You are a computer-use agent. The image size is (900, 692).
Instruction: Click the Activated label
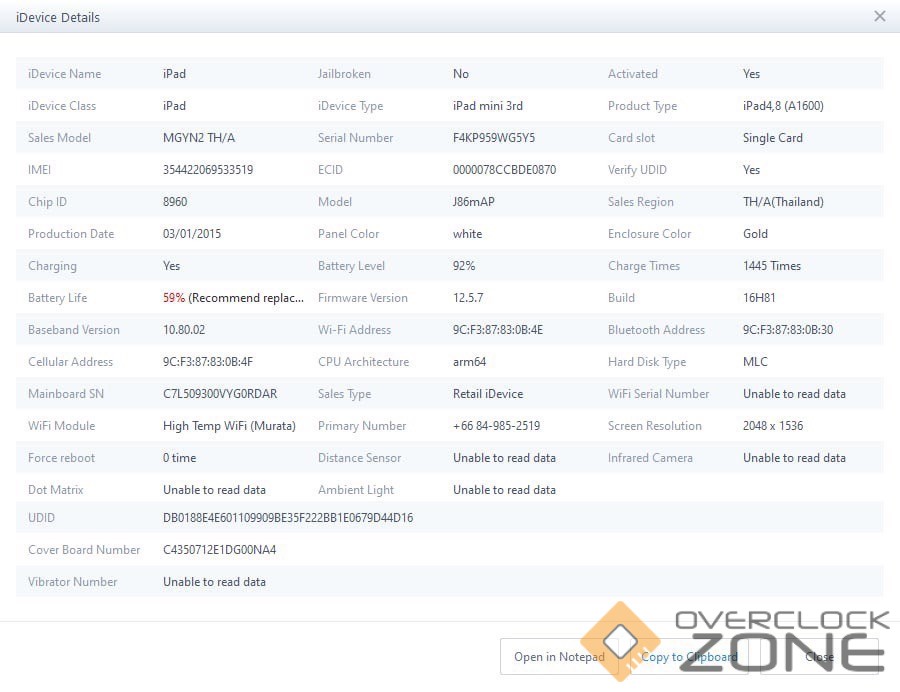tap(633, 73)
